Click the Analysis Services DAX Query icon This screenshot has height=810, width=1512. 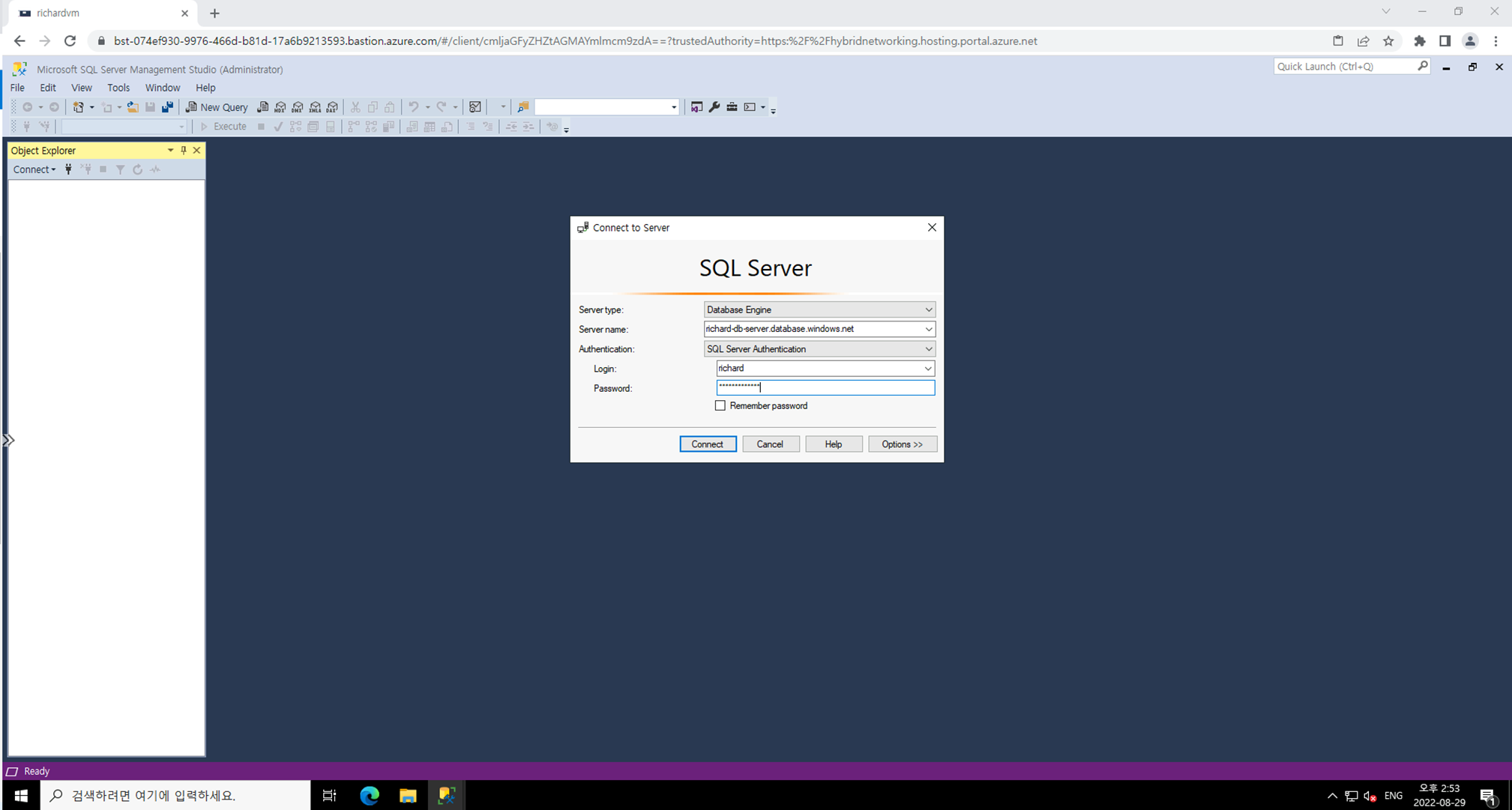click(332, 107)
